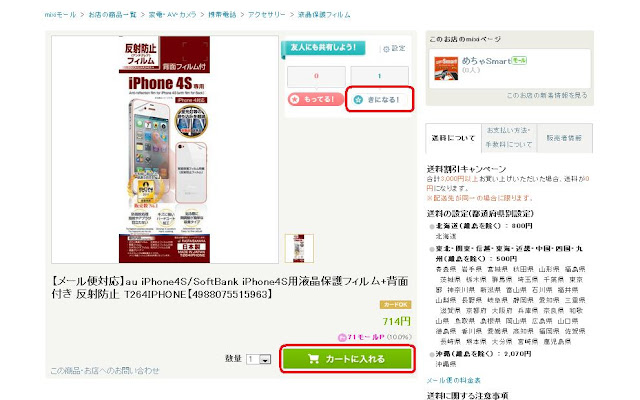The image size is (640, 400).
Task: Switch to お支払い方法・手数料について tab
Action: (509, 137)
